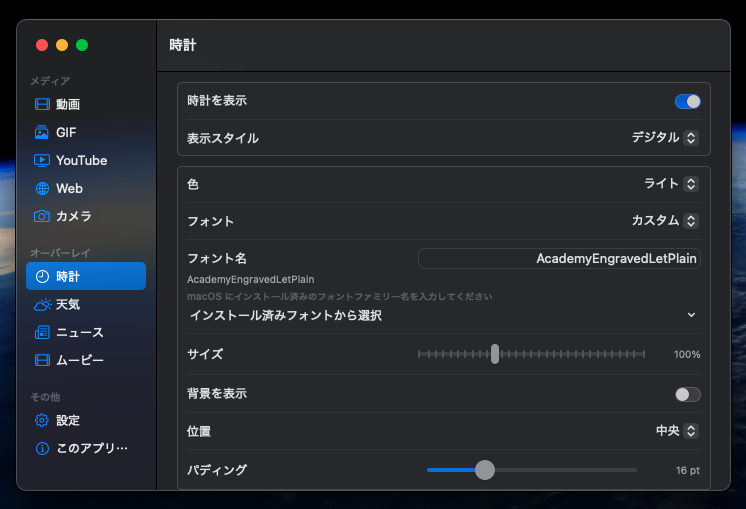
Task: Click the 天気 weather cloud icon
Action: (42, 304)
